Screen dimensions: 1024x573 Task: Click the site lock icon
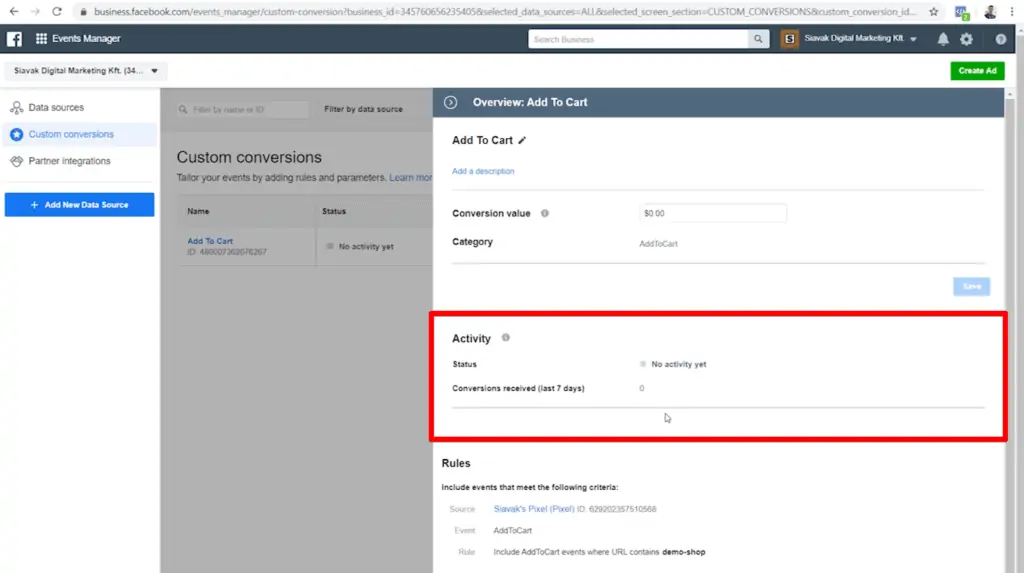coord(83,12)
